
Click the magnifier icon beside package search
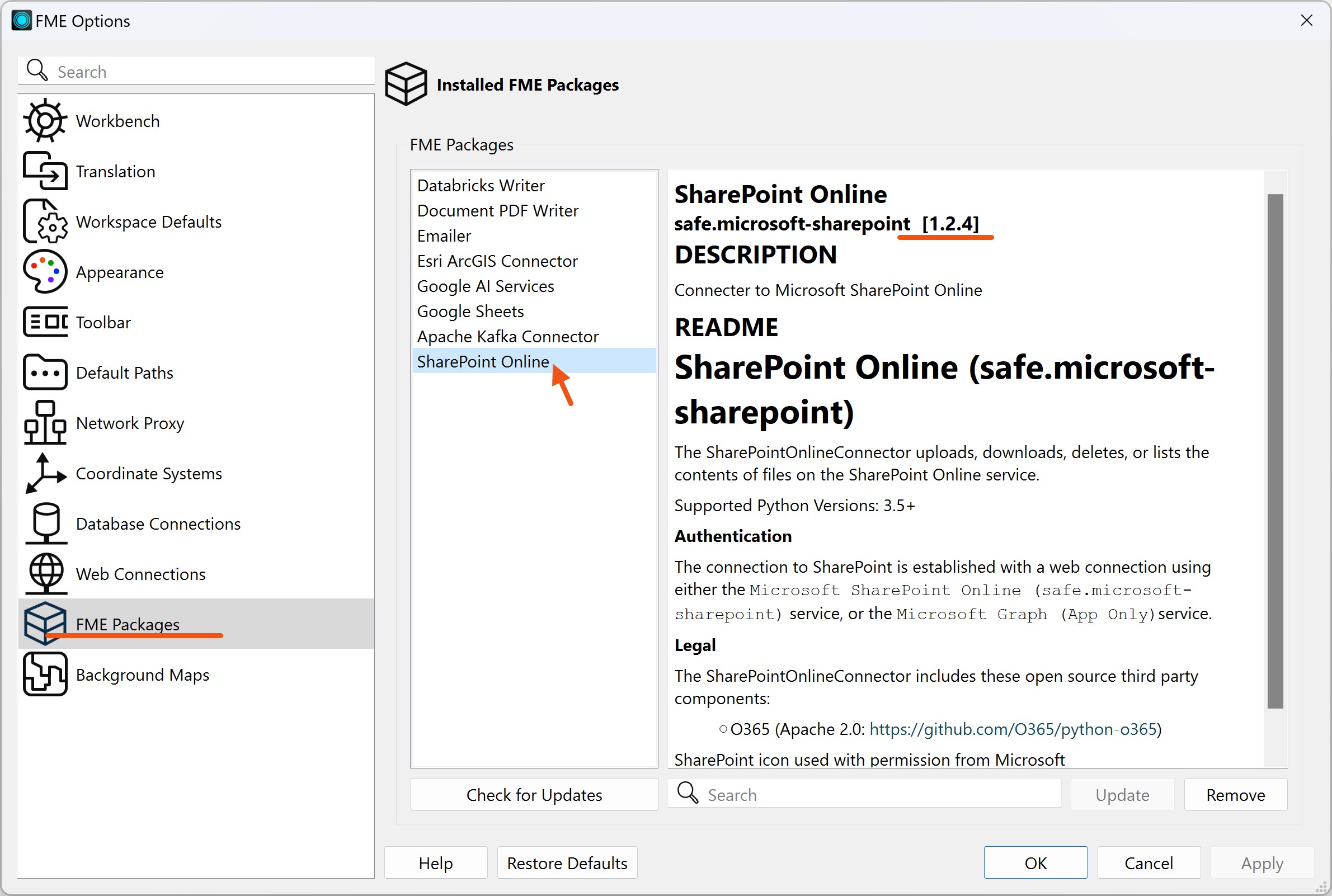pos(688,793)
